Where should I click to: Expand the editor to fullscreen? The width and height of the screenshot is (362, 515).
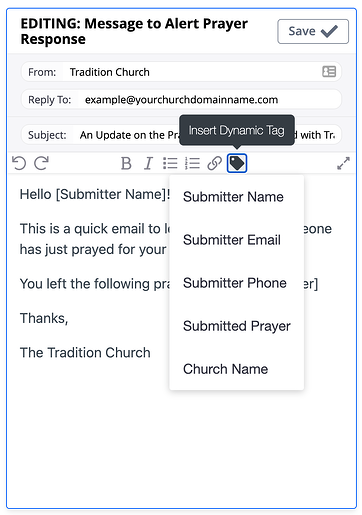pyautogui.click(x=343, y=163)
